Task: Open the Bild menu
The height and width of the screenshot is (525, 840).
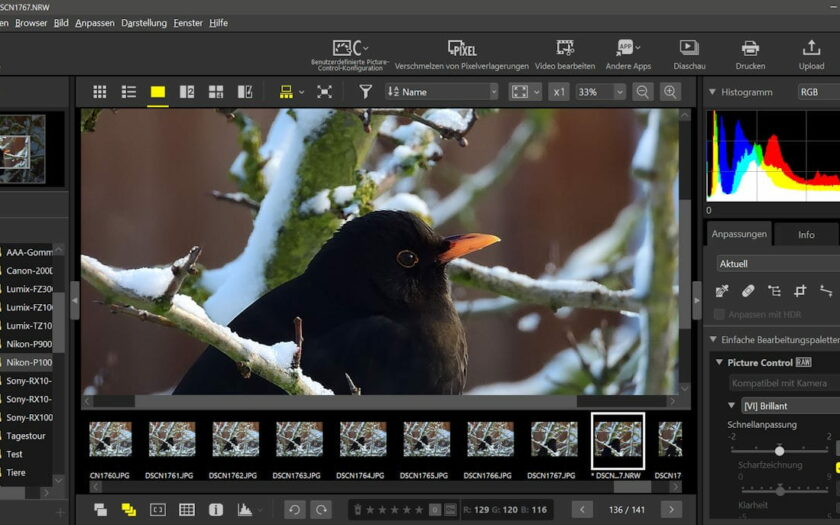Action: pos(61,23)
